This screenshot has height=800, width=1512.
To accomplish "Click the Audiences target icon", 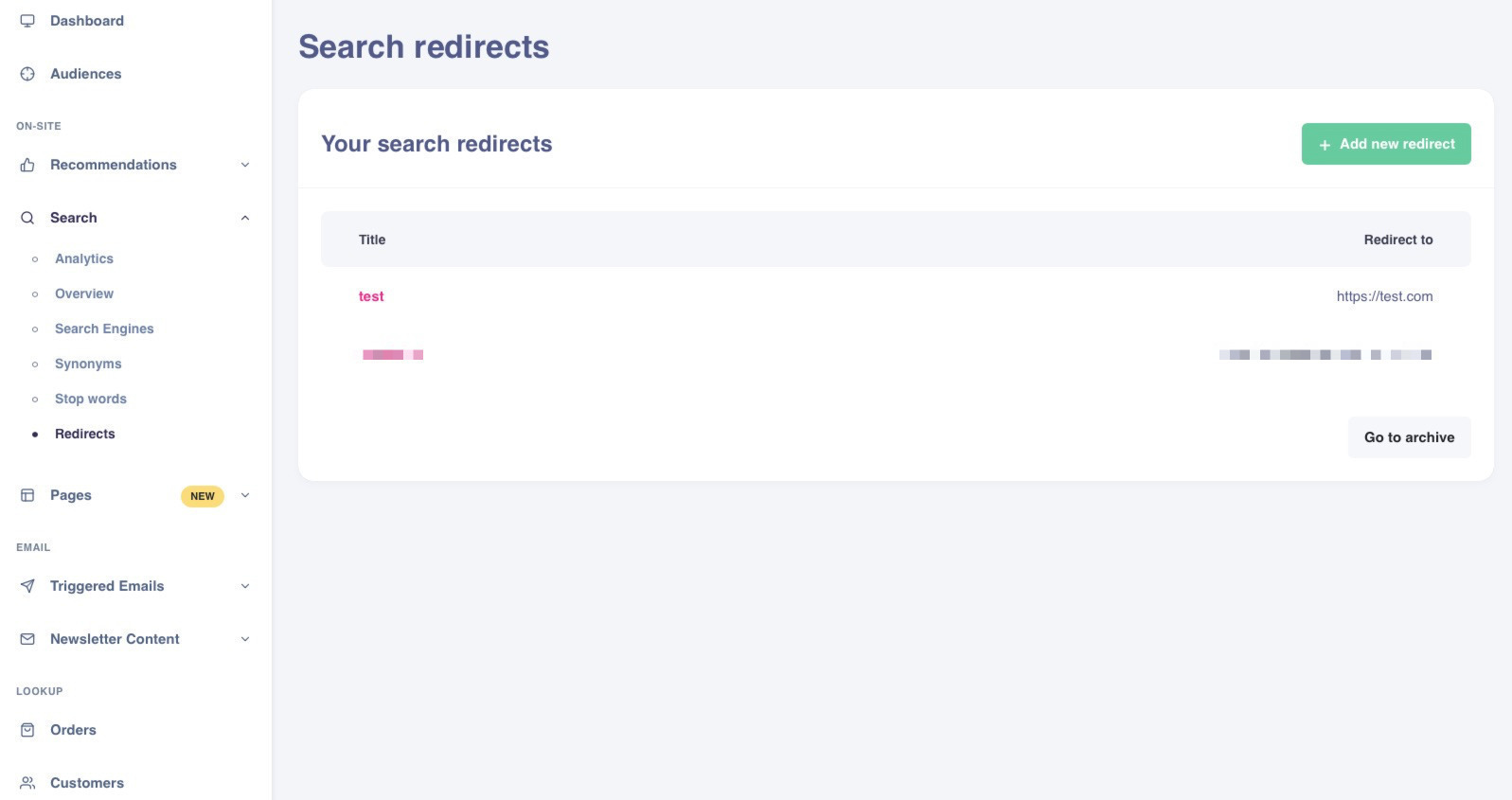I will 27,74.
